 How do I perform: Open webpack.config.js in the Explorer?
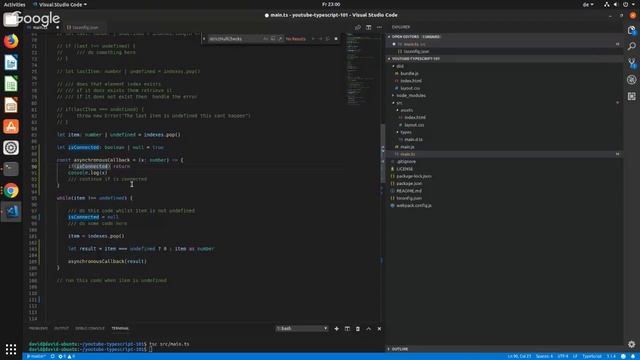click(x=414, y=206)
